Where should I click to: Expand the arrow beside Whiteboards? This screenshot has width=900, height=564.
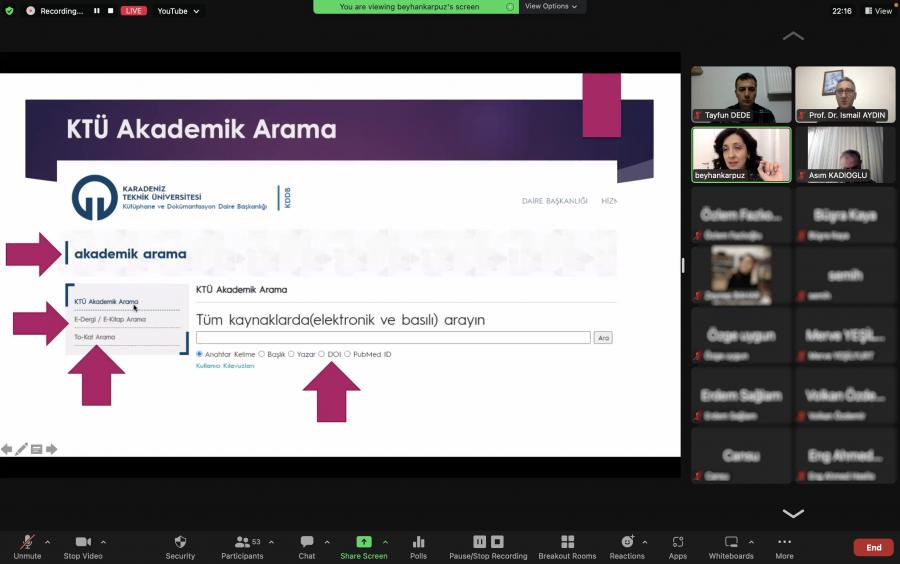point(751,542)
